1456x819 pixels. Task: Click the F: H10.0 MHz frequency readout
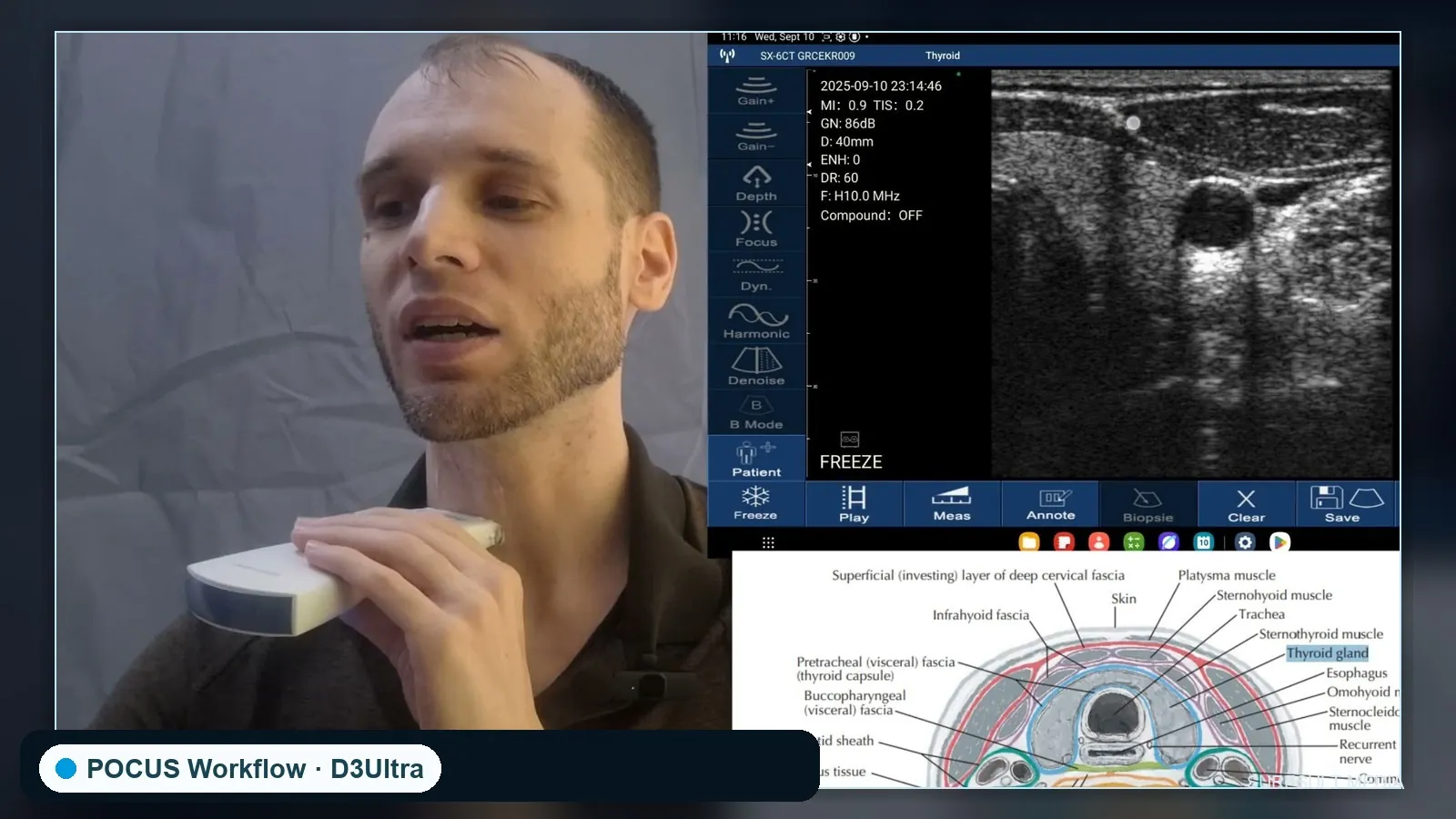[x=860, y=197]
